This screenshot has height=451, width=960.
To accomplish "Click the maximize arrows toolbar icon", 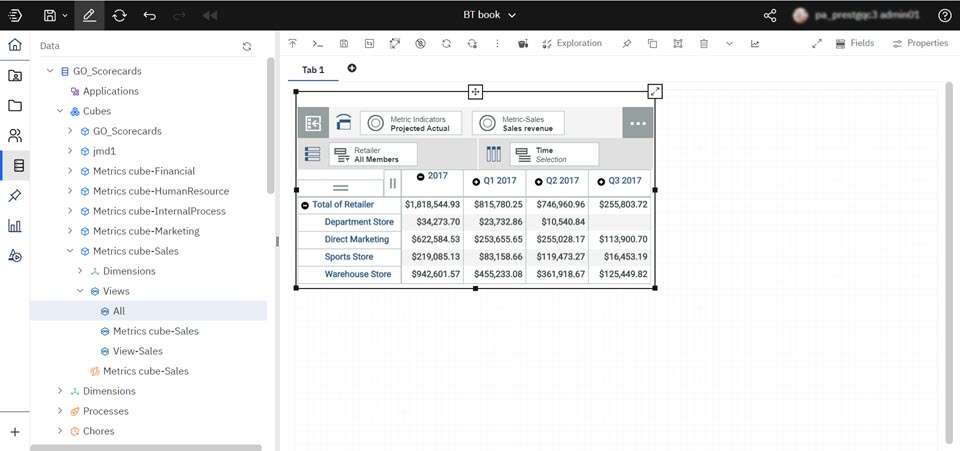I will pos(817,43).
